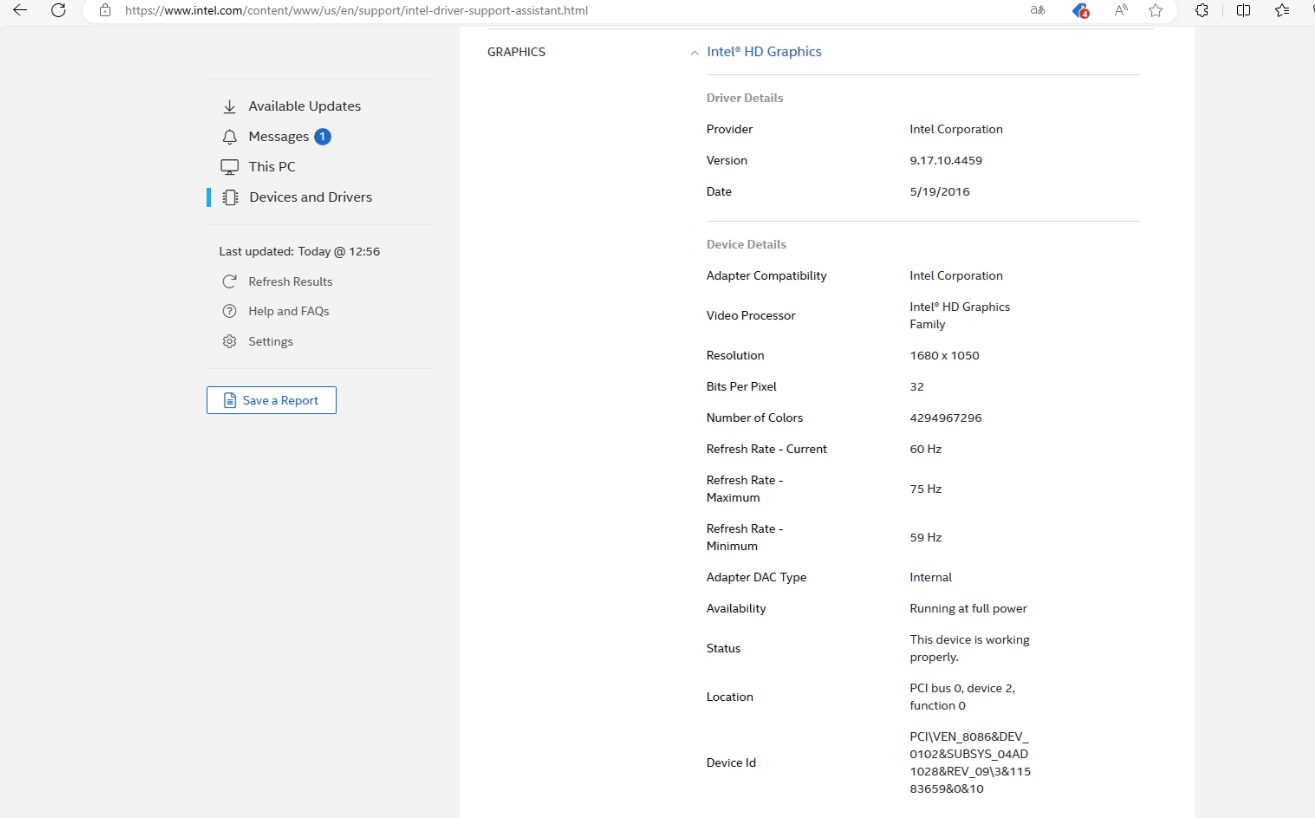Screen dimensions: 1315x818
Task: Open the Settings link in sidebar
Action: [270, 341]
